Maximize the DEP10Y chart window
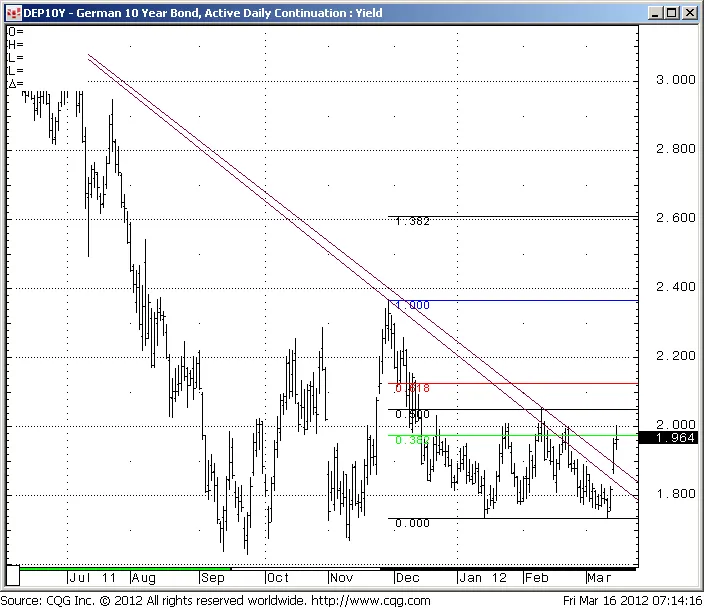 coord(673,12)
